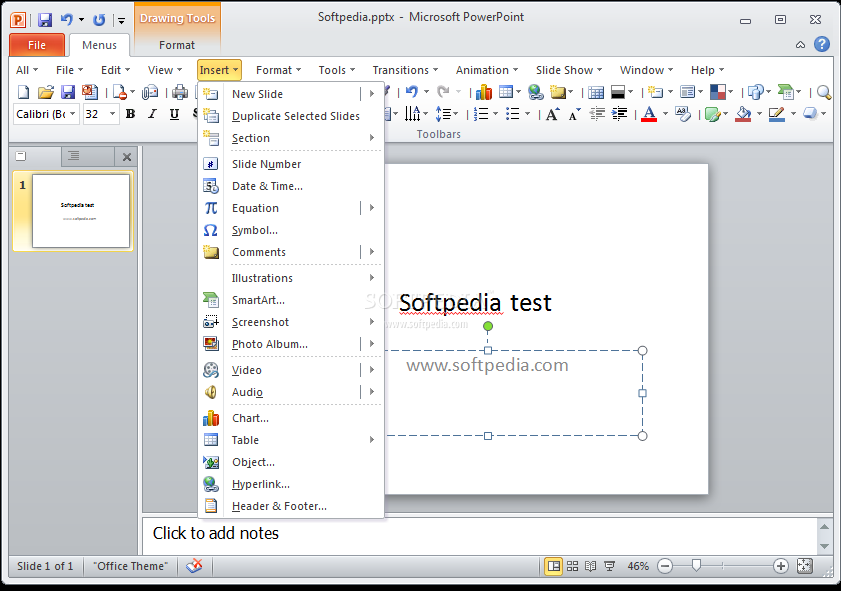
Task: Click the Open folder icon in toolbar
Action: pos(46,92)
